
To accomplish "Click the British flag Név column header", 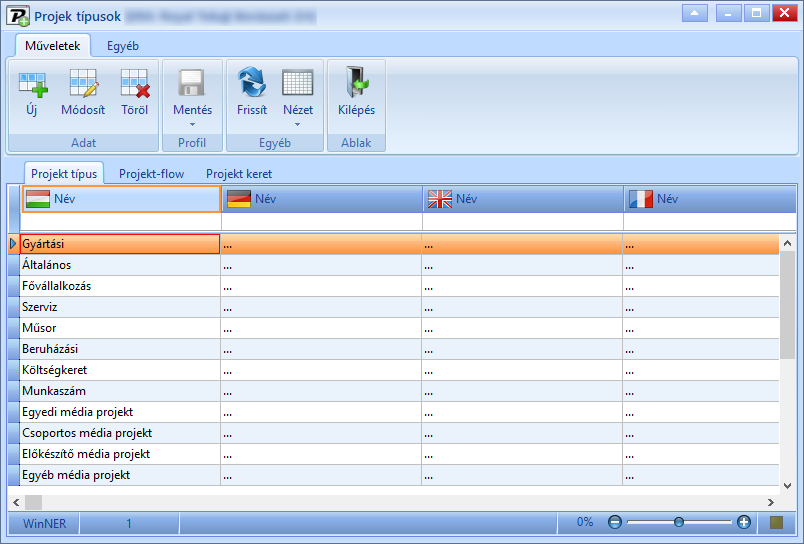I will 523,199.
